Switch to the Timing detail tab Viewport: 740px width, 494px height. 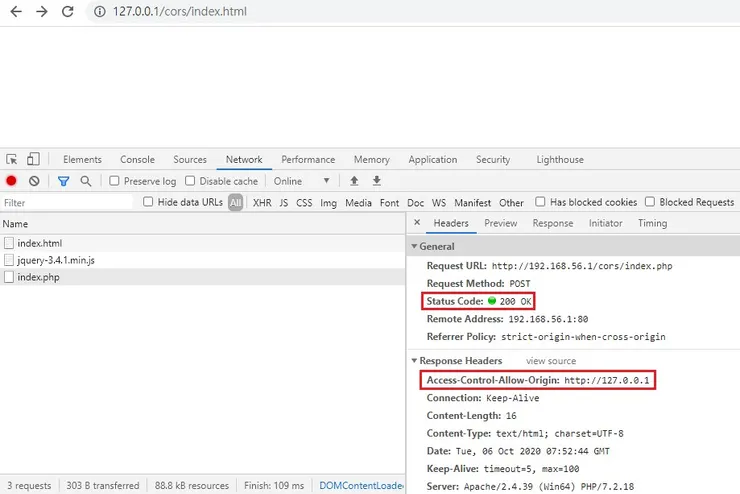(653, 223)
